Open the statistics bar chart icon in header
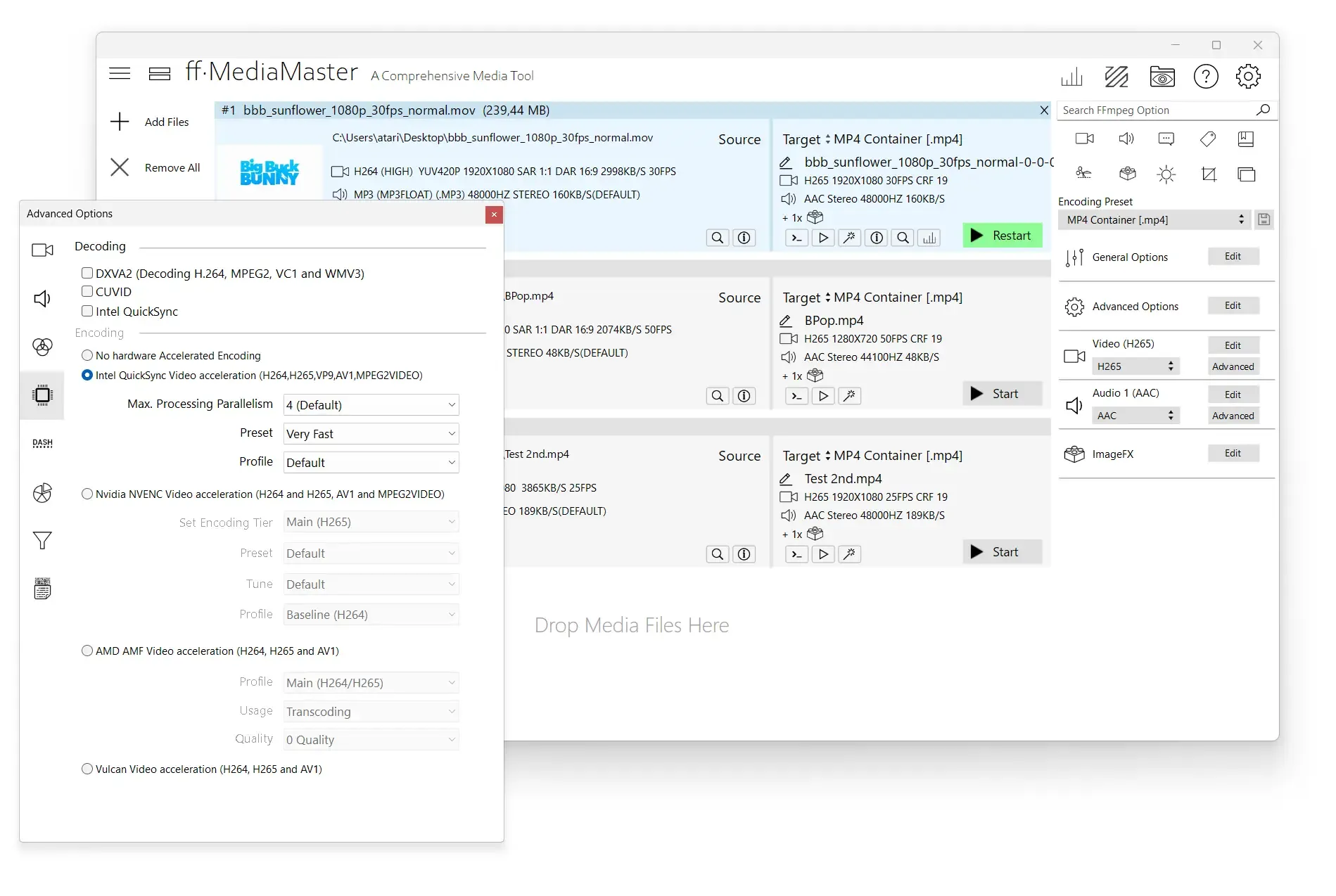Screen dimensions: 1336x896 click(x=1071, y=77)
